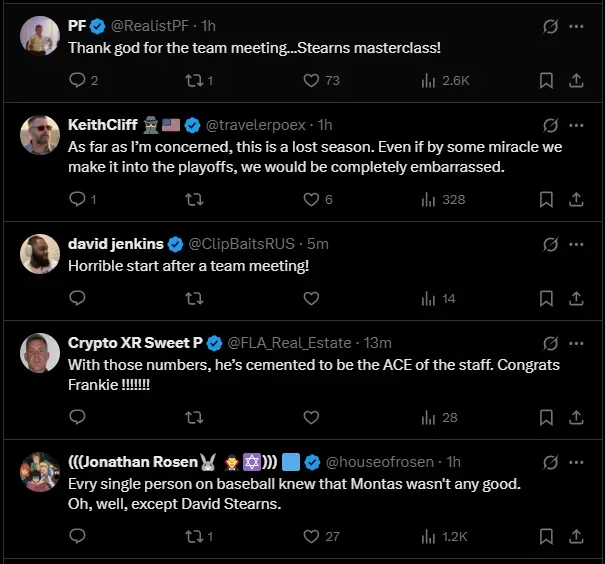Repost KeithCliff's lost season tweet
605x564 pixels.
[195, 199]
